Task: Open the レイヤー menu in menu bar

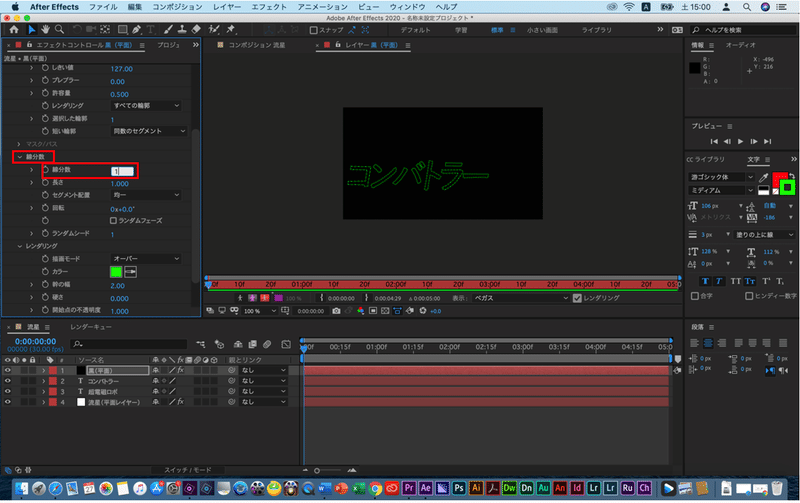Action: pyautogui.click(x=227, y=7)
